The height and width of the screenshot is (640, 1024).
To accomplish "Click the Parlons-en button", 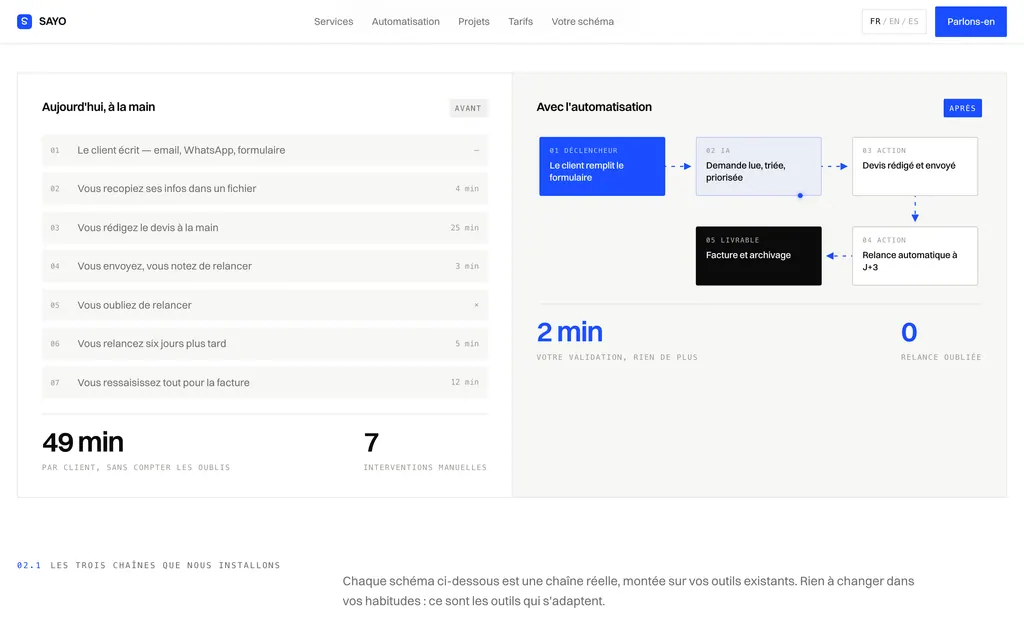I will pyautogui.click(x=970, y=22).
